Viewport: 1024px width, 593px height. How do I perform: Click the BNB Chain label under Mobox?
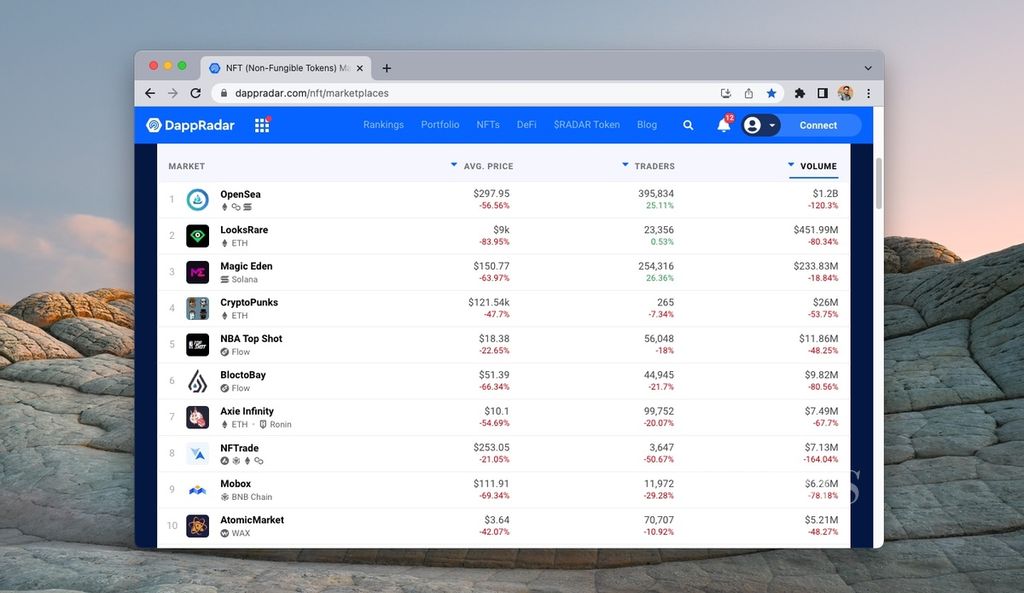[246, 496]
